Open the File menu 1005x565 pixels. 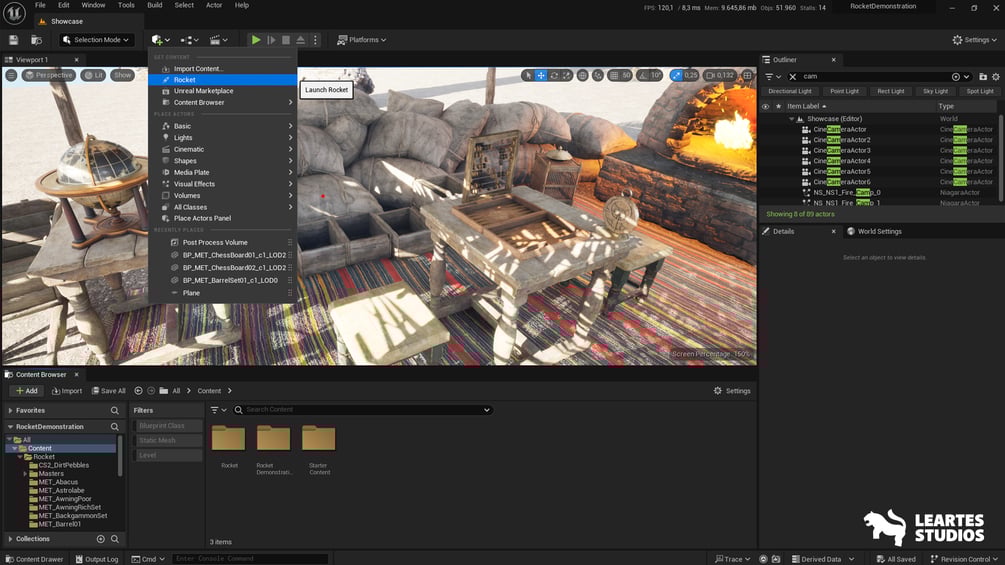pos(40,5)
